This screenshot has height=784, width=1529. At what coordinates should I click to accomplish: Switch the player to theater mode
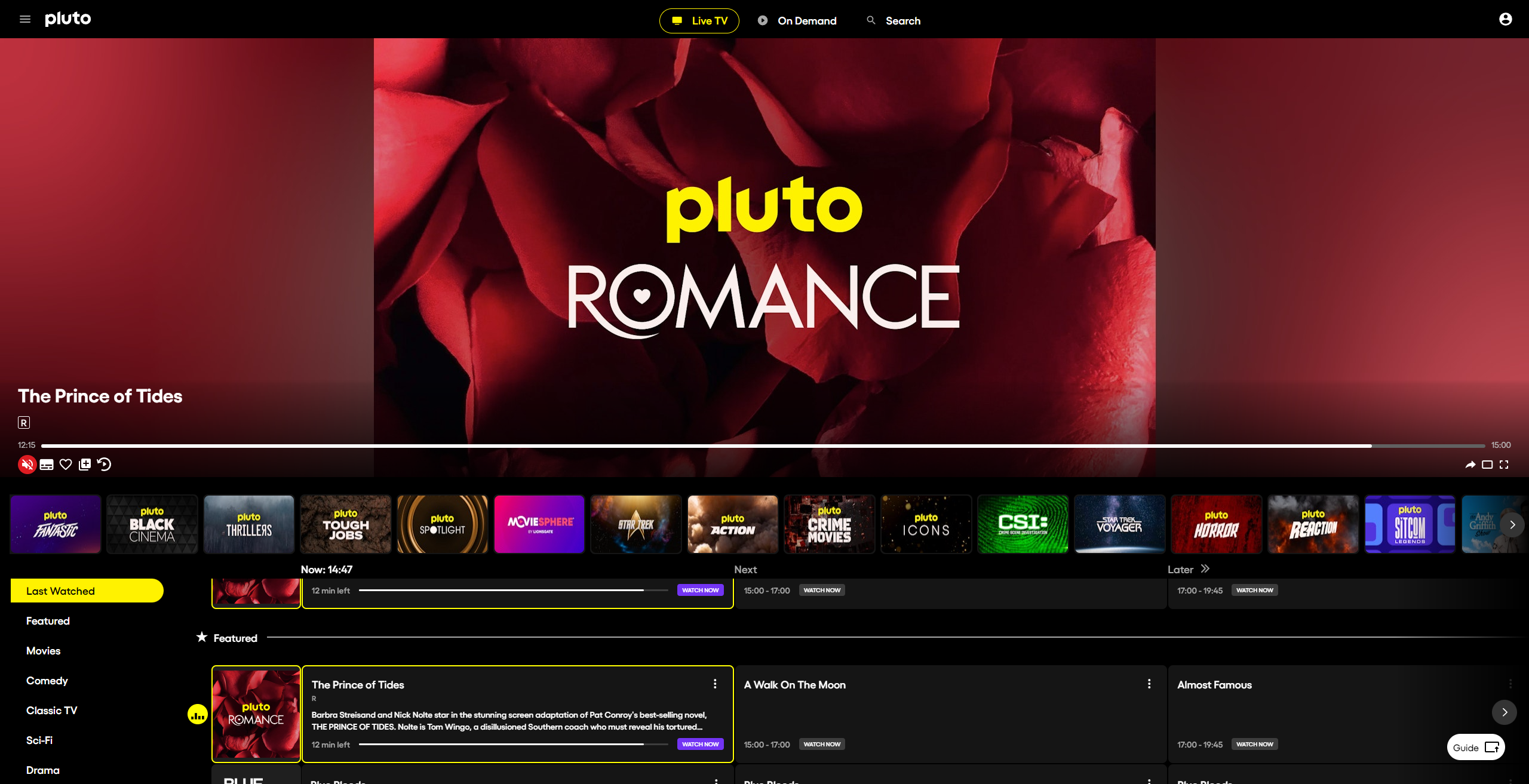1487,465
